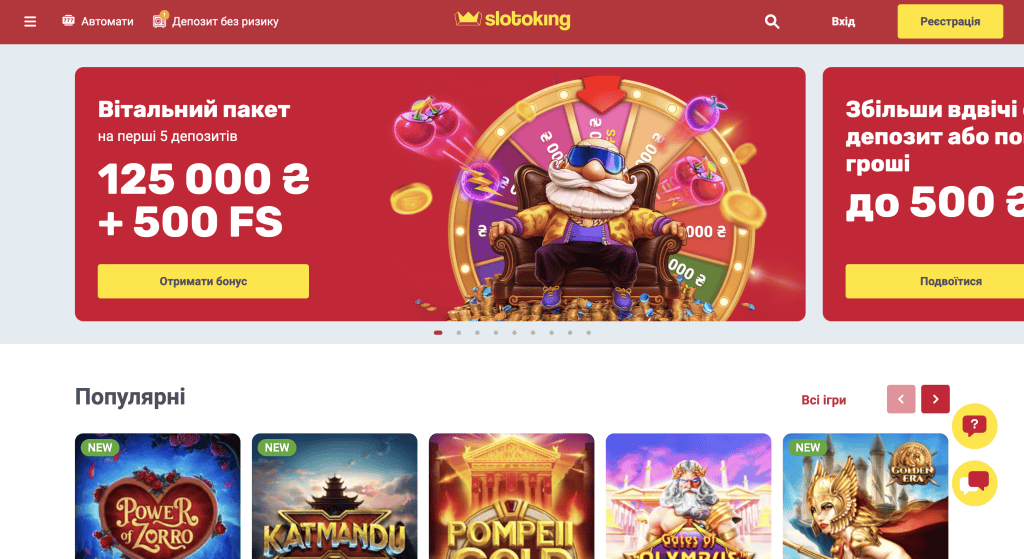Viewport: 1024px width, 559px height.
Task: Click the safe icon beside Депозит без ризику
Action: (159, 21)
